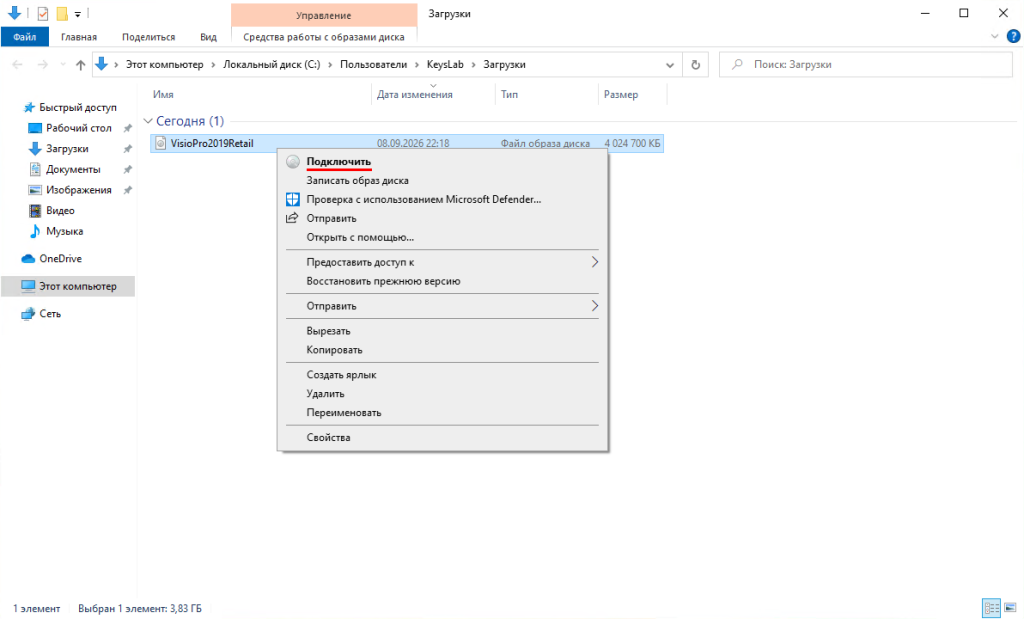Open Свойства from context menu
Viewport: 1024px width, 619px height.
[x=443, y=437]
